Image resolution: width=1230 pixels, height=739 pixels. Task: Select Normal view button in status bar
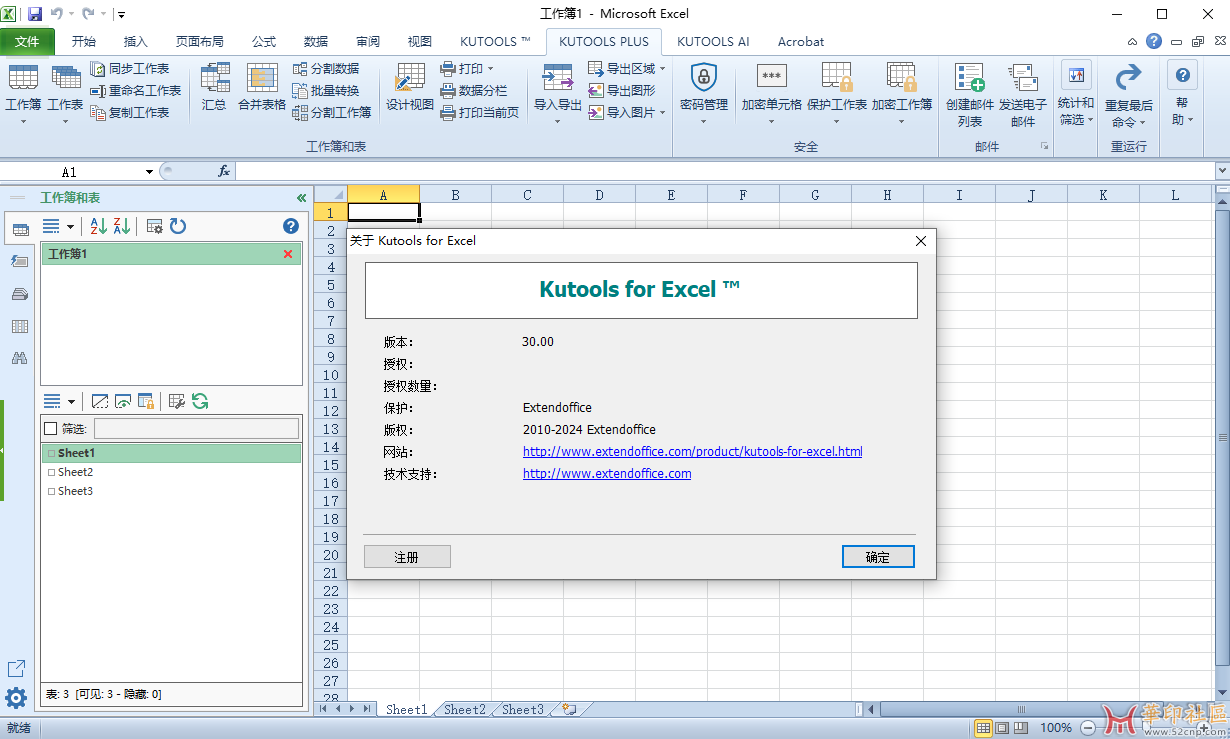(x=984, y=728)
